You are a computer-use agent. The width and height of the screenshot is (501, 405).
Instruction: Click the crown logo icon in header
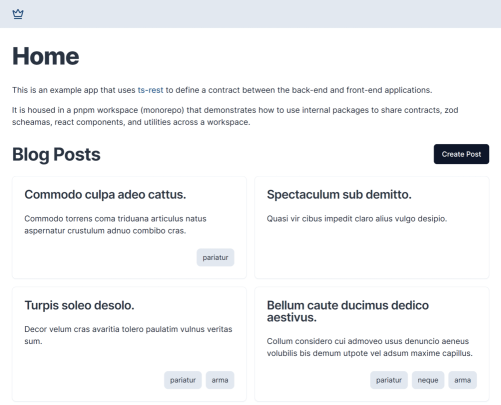[x=18, y=14]
